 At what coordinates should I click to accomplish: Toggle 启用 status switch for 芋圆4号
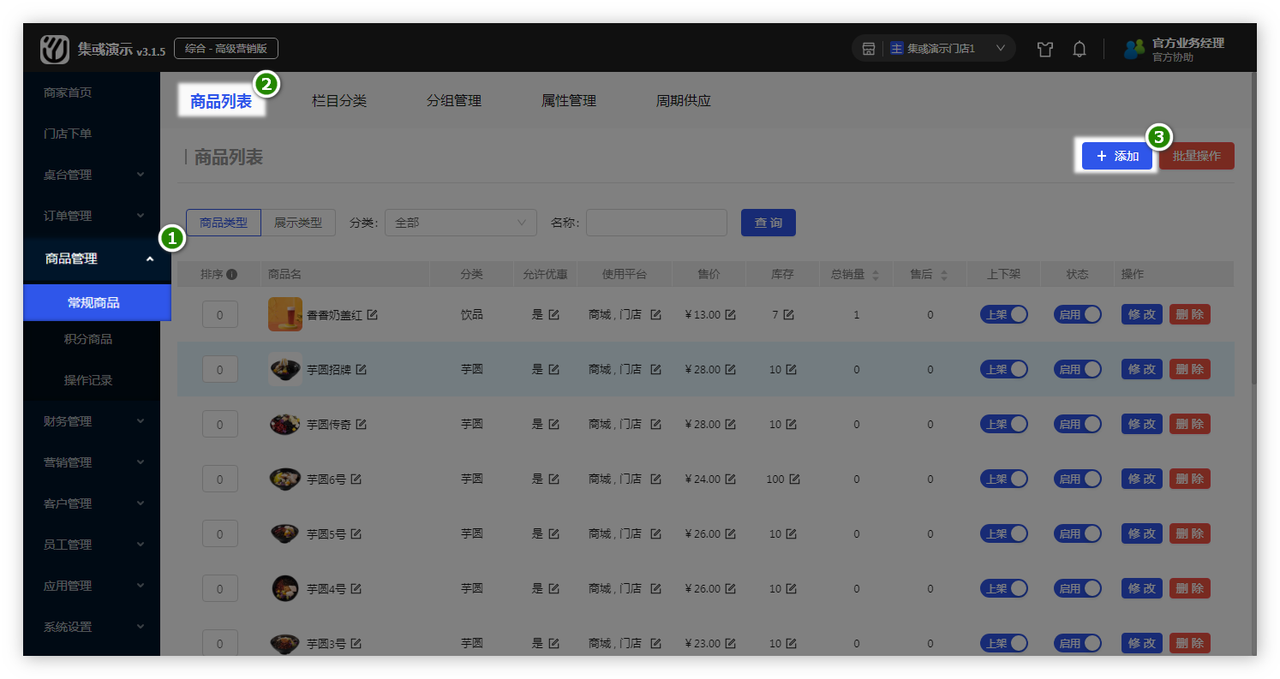click(1078, 589)
